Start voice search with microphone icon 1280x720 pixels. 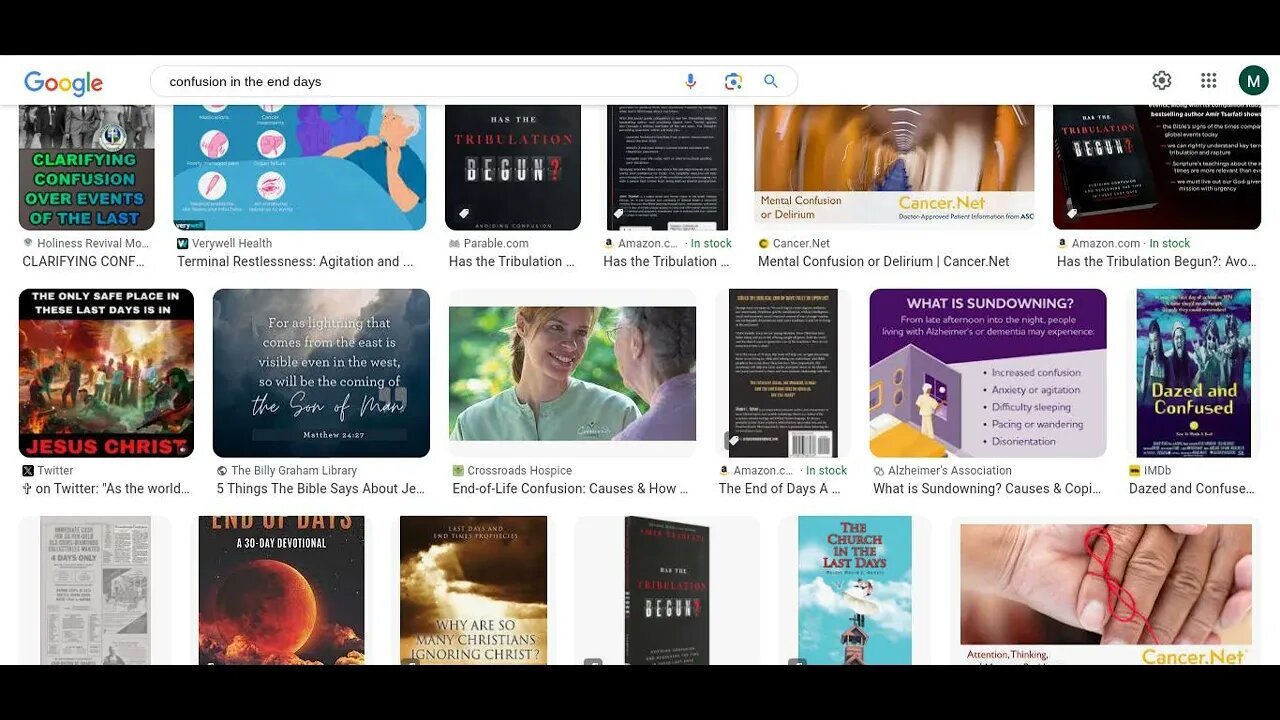tap(690, 82)
